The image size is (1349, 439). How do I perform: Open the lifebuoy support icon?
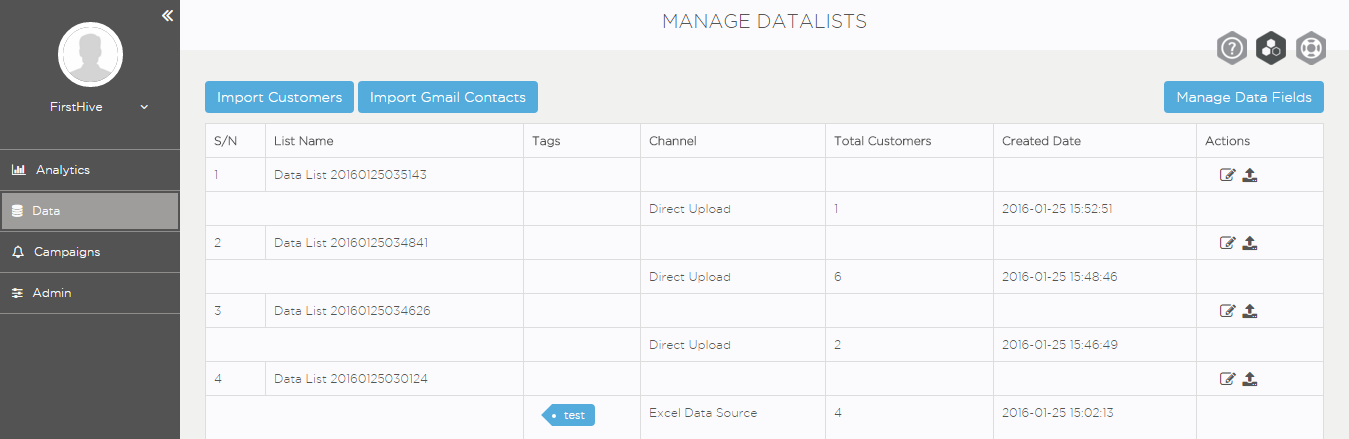(x=1311, y=47)
